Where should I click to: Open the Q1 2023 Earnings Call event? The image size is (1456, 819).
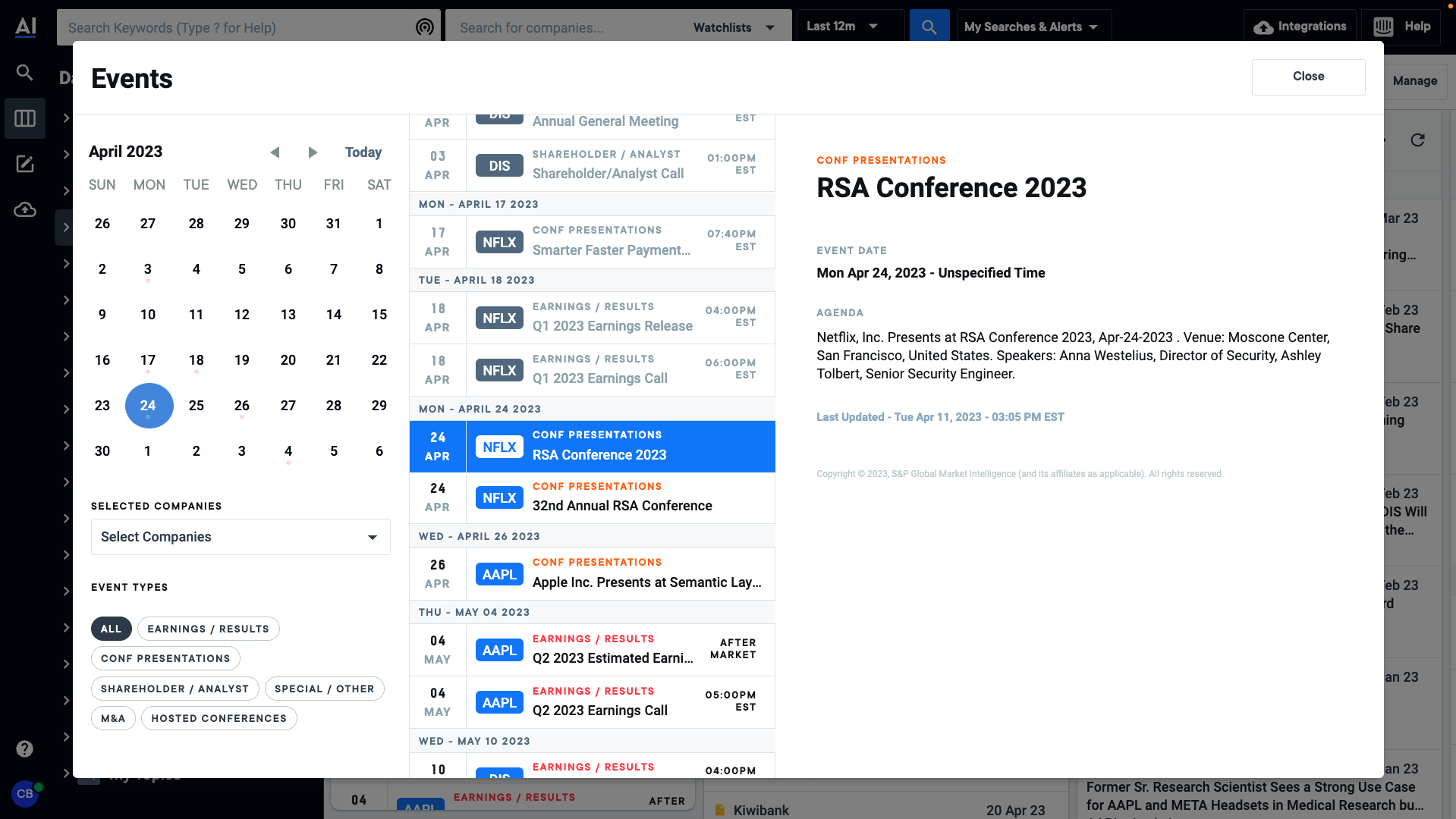592,370
